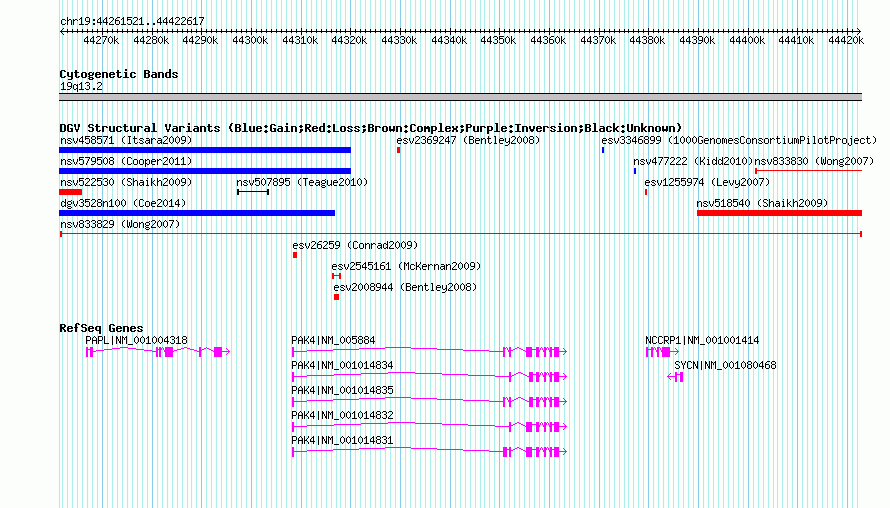The width and height of the screenshot is (890, 508).
Task: Click the right arrowhead of the ruler
Action: (x=859, y=31)
